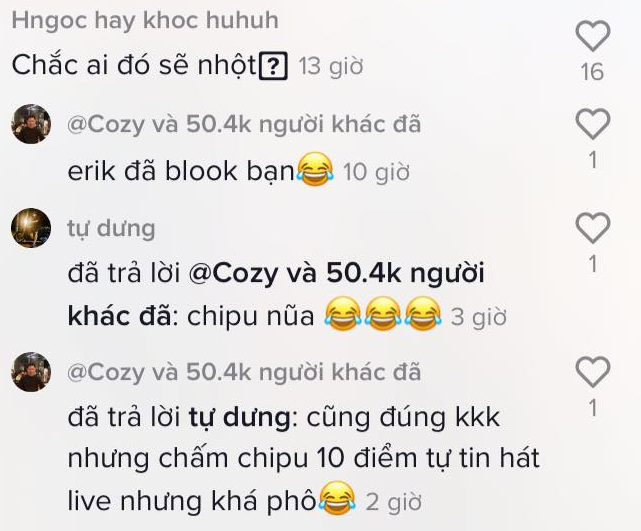Like the 'Chắc ai đó sẽ nhột' comment
The width and height of the screenshot is (641, 531).
pos(593,36)
